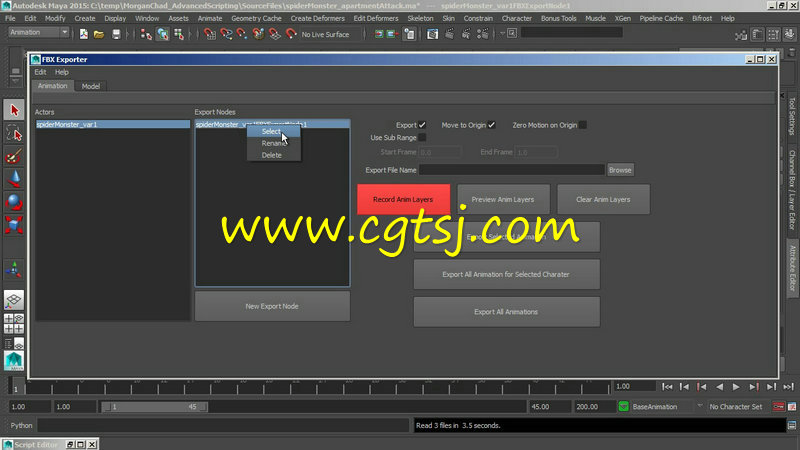
Task: Click the Auto Keyframe toggle icon
Action: [779, 407]
